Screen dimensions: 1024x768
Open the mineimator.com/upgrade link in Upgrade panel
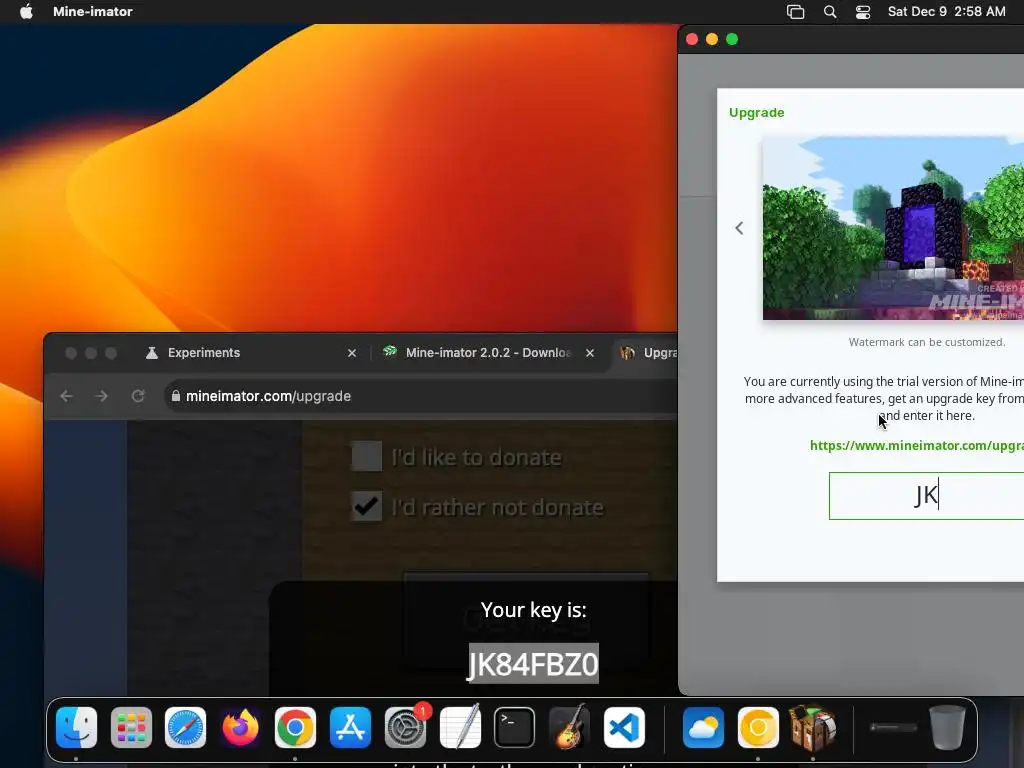917,445
